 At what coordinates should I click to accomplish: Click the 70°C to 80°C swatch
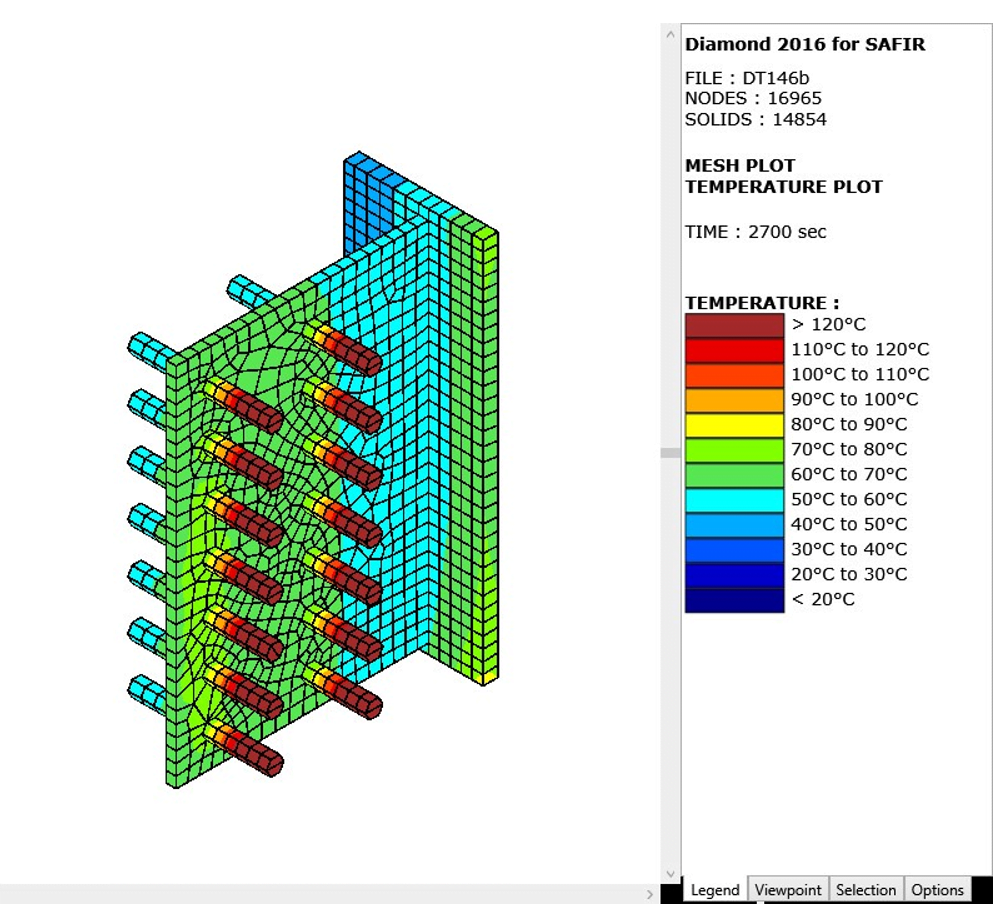point(734,450)
